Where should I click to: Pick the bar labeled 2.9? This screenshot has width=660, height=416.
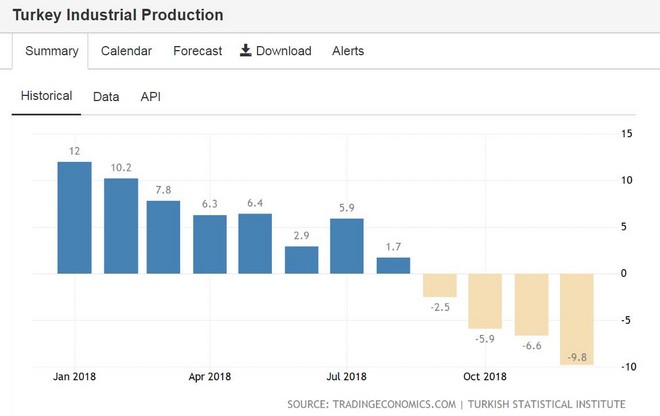pyautogui.click(x=302, y=260)
